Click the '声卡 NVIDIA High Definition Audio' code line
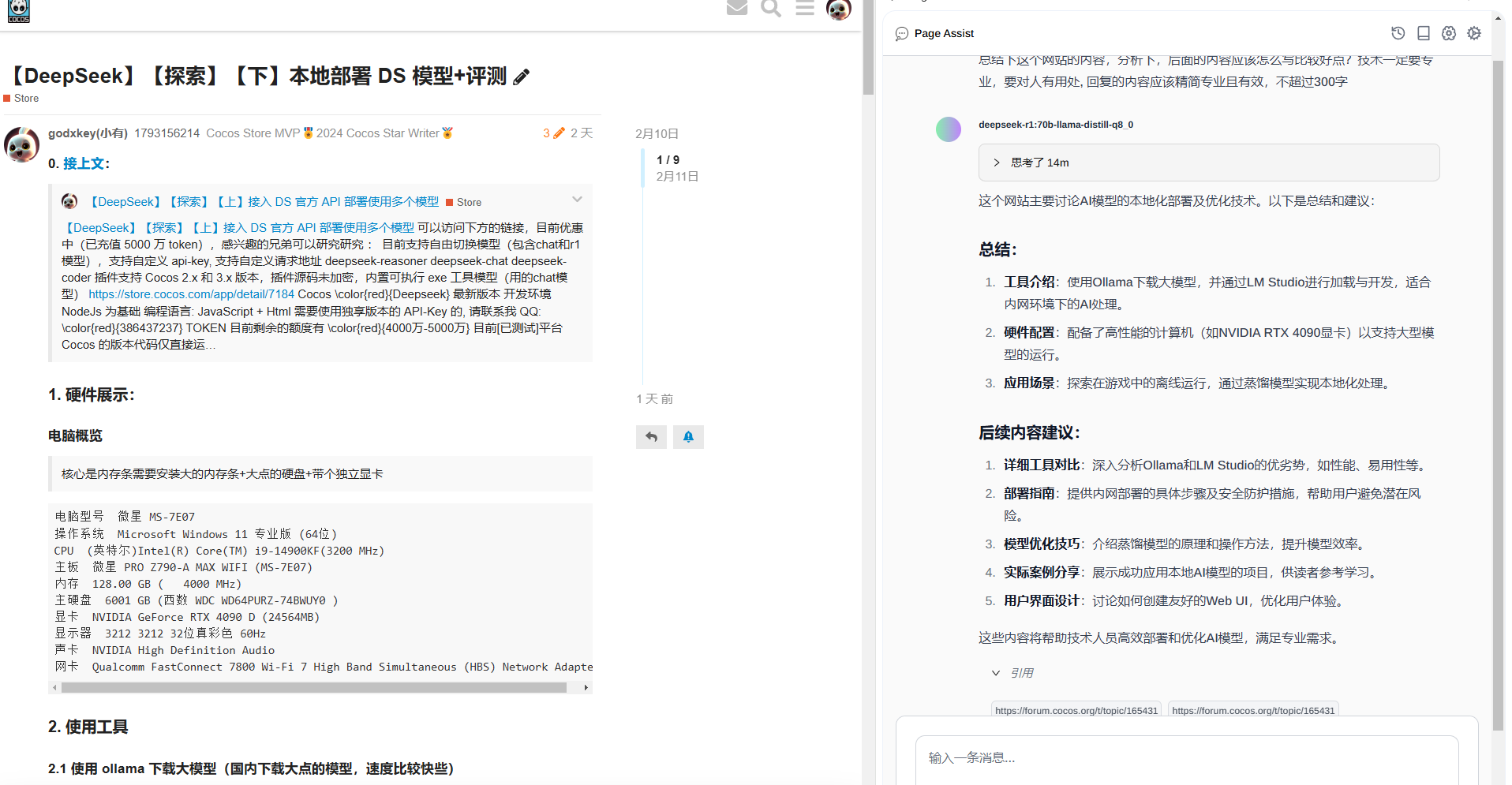Image resolution: width=1512 pixels, height=785 pixels. coord(164,650)
